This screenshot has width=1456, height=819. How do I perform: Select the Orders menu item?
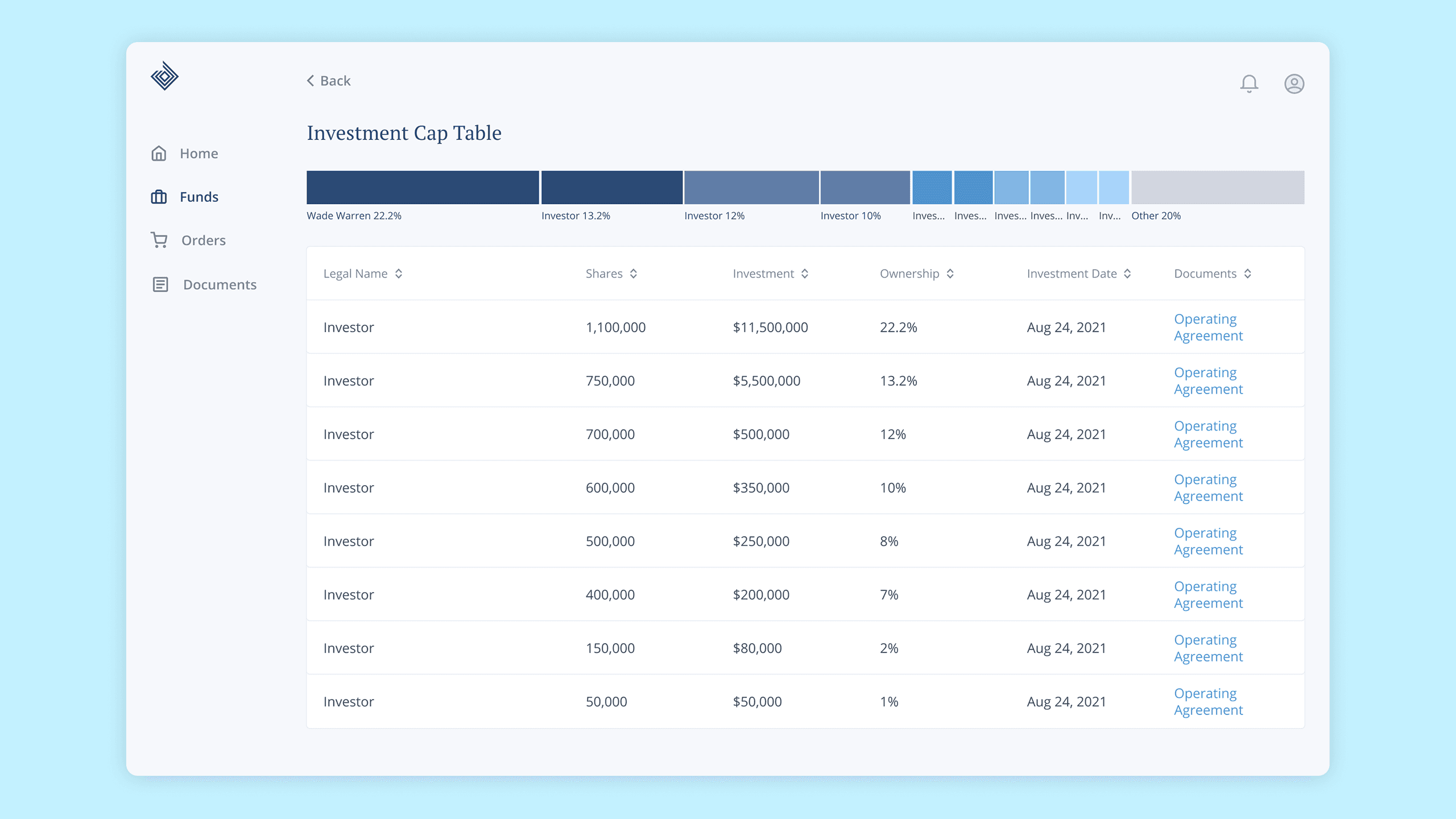pos(203,240)
